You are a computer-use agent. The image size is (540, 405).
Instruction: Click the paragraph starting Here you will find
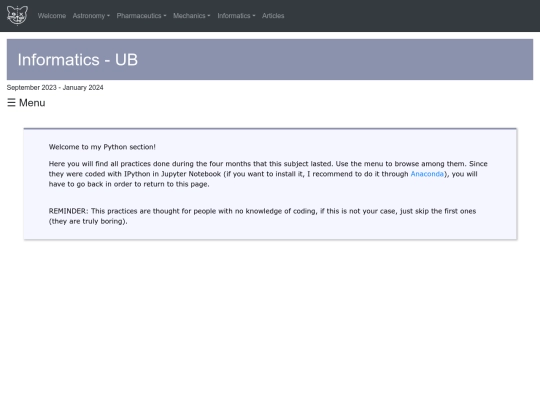coord(268,174)
